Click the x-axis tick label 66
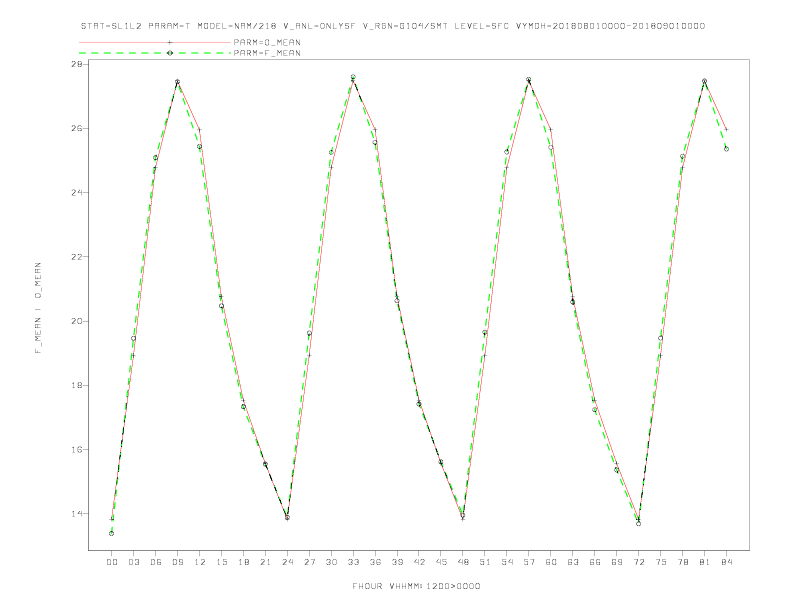This screenshot has width=792, height=612. [x=595, y=562]
